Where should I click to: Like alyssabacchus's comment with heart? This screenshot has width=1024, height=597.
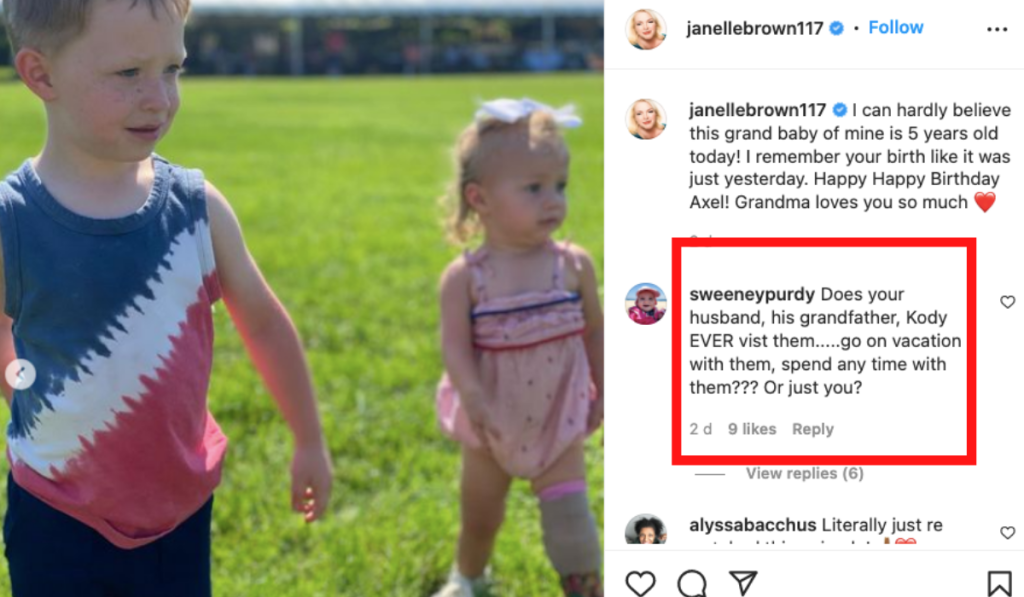1008,532
